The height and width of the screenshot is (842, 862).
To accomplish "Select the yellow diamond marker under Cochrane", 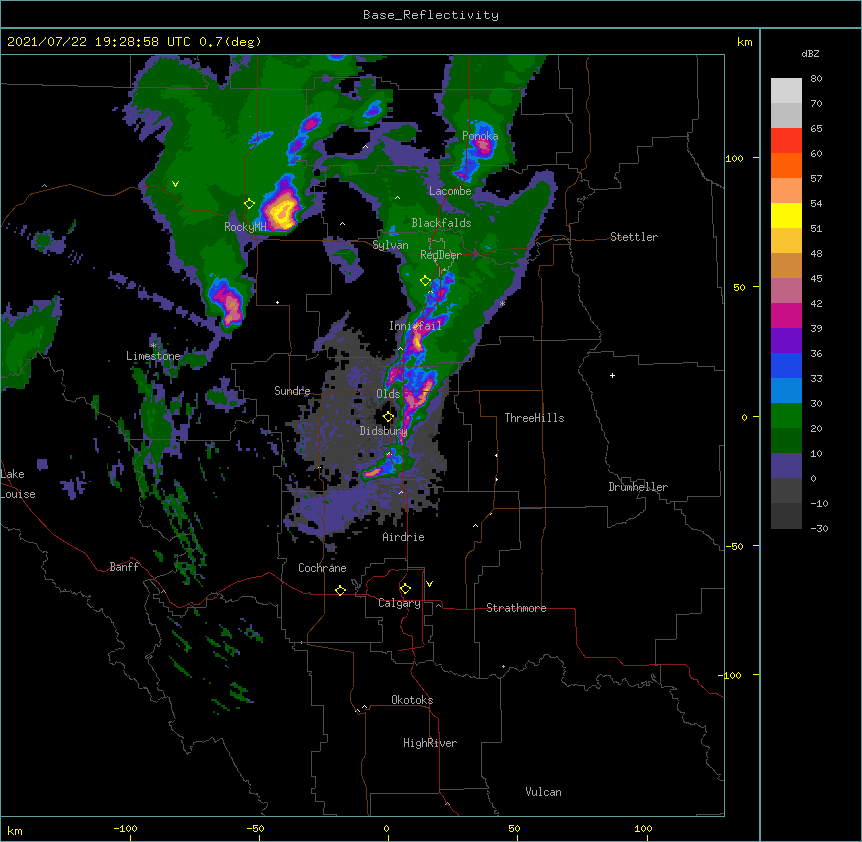I will [340, 590].
